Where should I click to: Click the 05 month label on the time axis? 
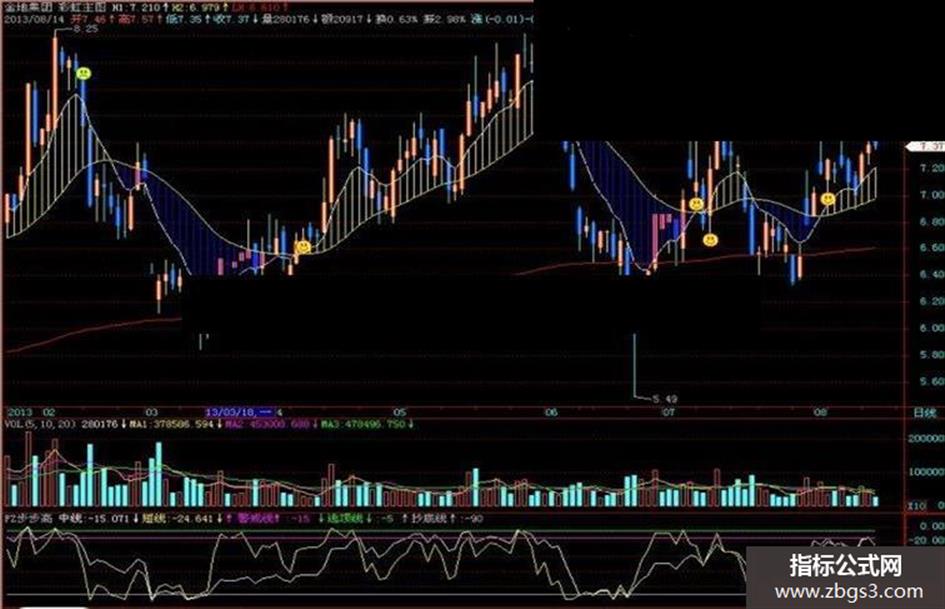(x=400, y=413)
